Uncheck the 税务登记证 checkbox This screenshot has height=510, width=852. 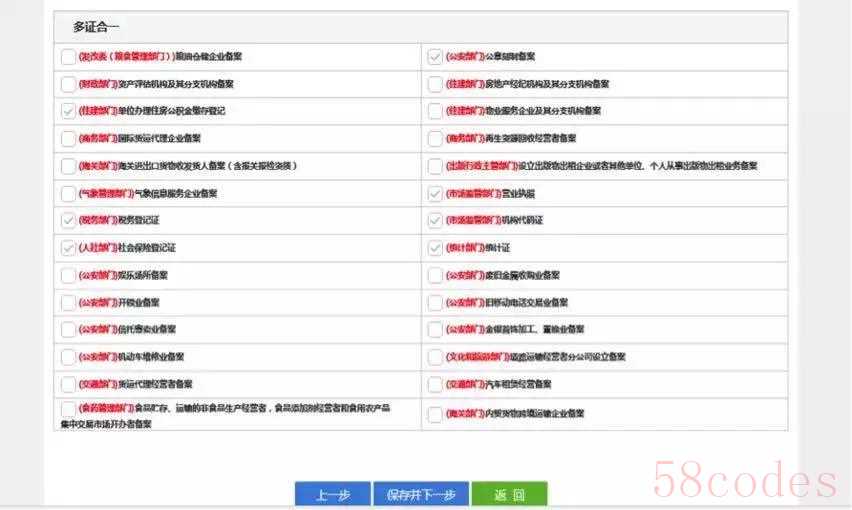coord(68,220)
